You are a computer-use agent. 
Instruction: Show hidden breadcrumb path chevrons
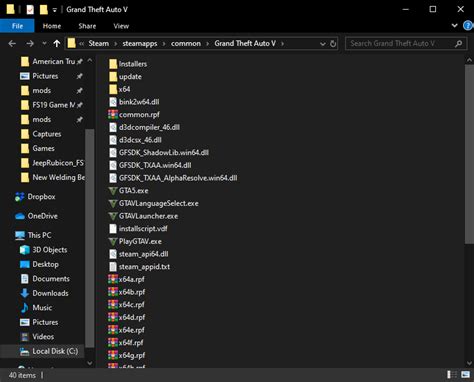coord(81,44)
